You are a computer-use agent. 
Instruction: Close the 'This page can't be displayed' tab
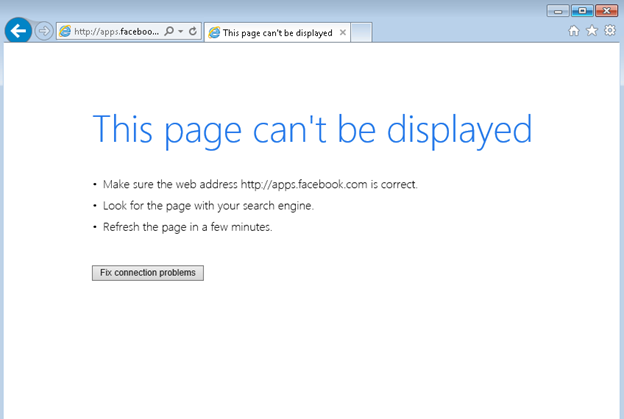343,33
